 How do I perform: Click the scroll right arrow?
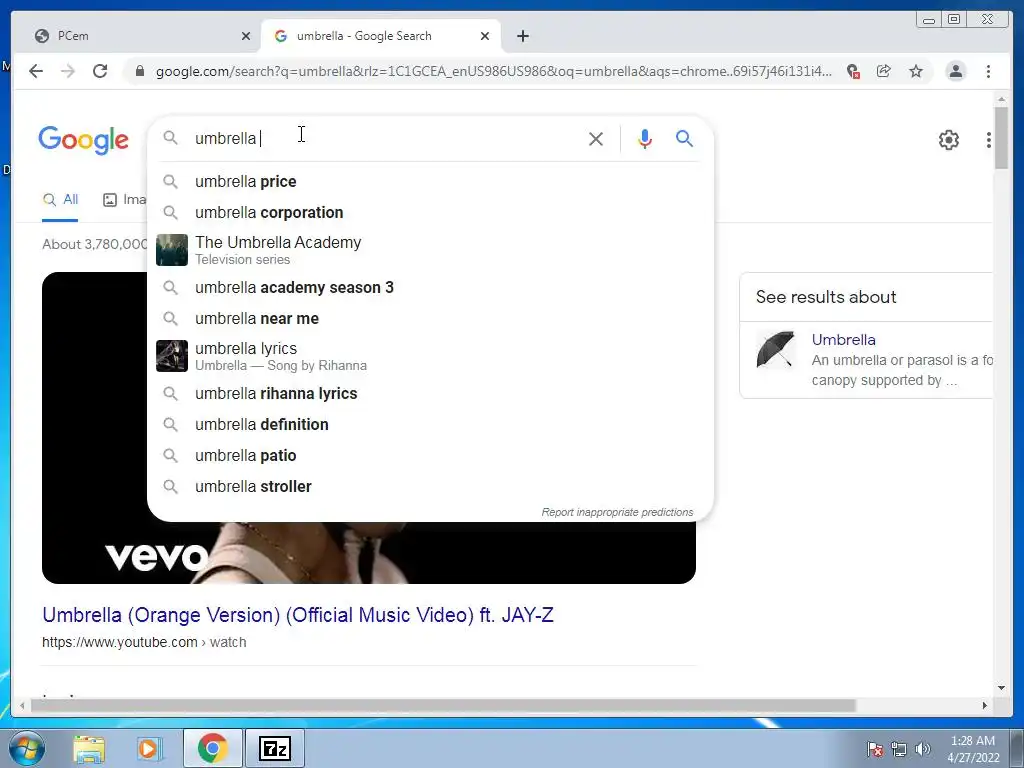[x=984, y=705]
